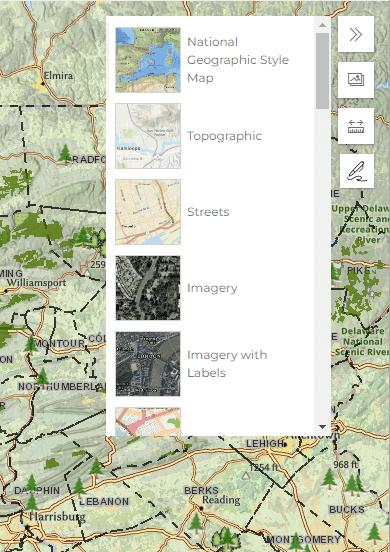
Task: Click the Topographic label
Action: pos(225,136)
